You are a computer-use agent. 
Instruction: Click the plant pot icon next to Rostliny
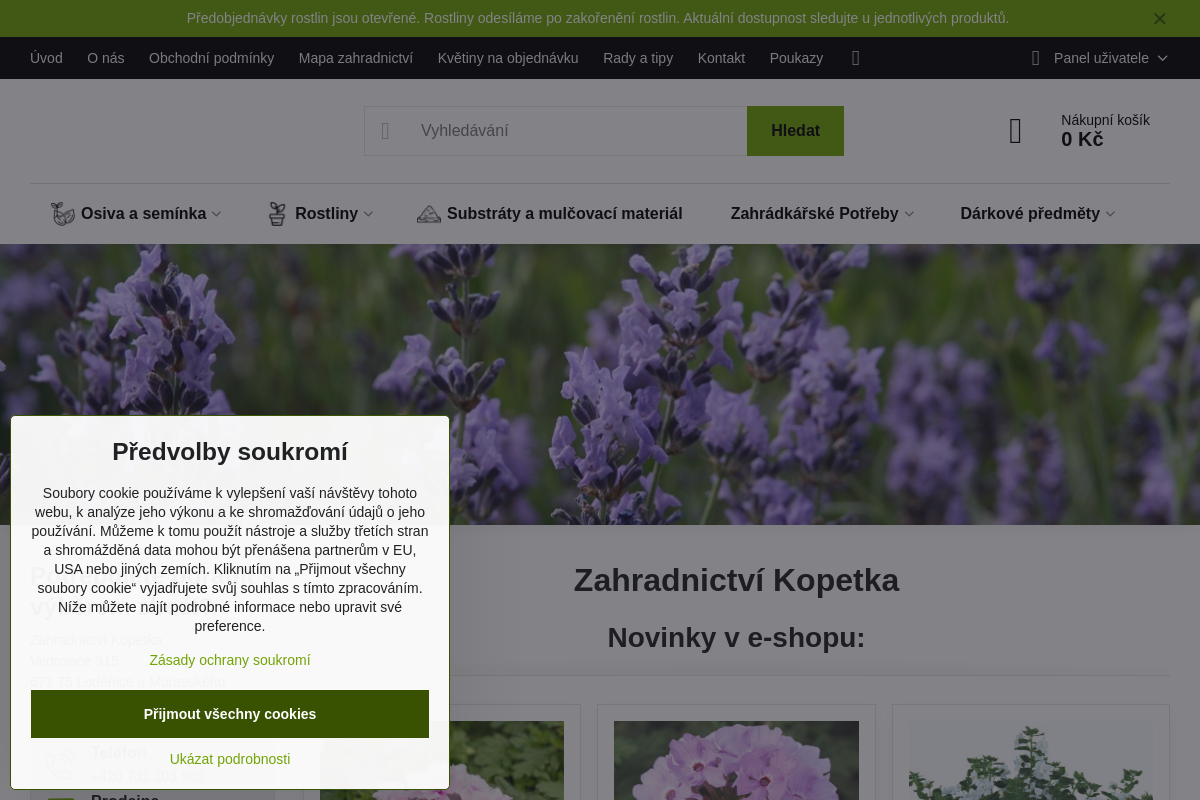tap(276, 213)
